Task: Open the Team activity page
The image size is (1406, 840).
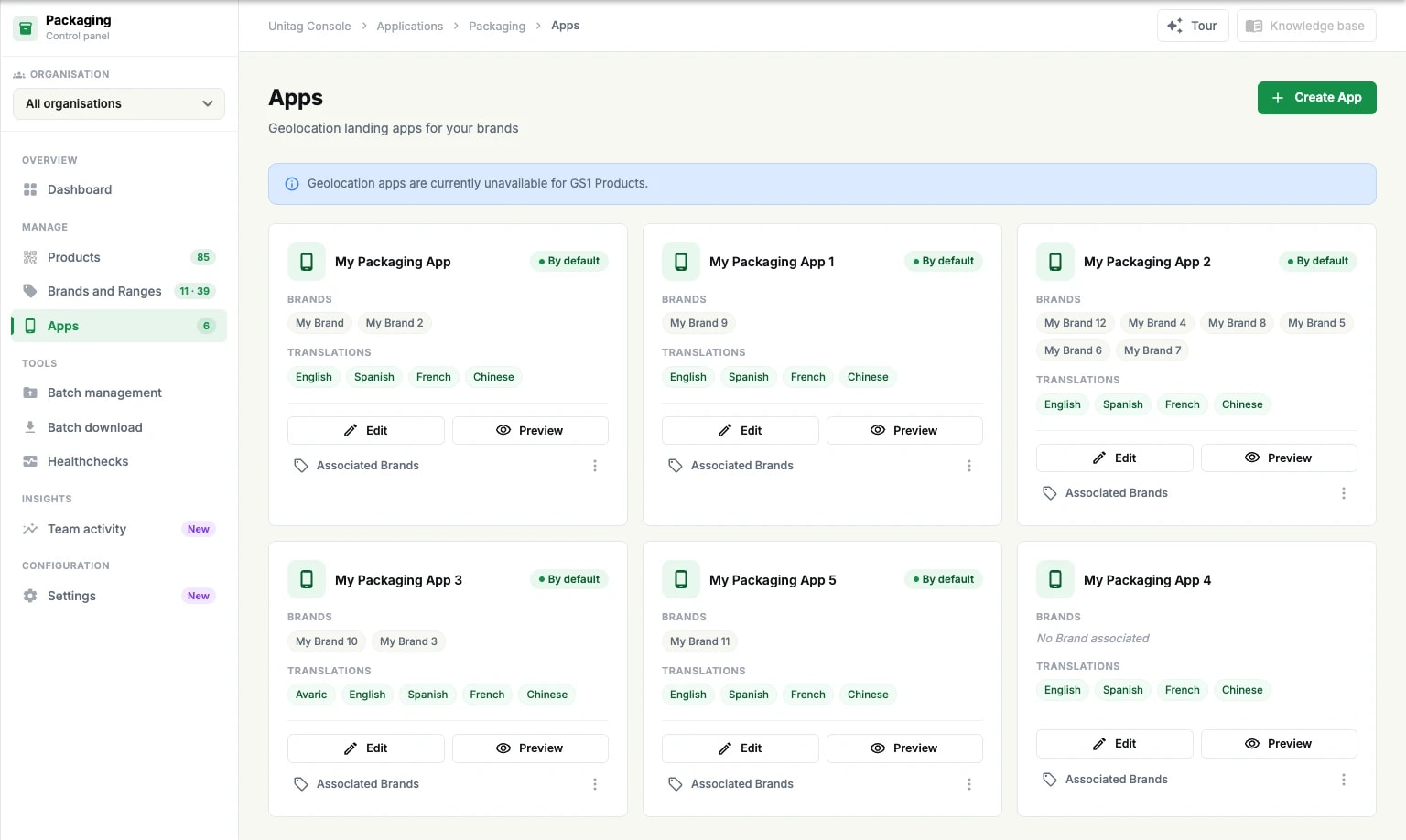Action: 119,529
